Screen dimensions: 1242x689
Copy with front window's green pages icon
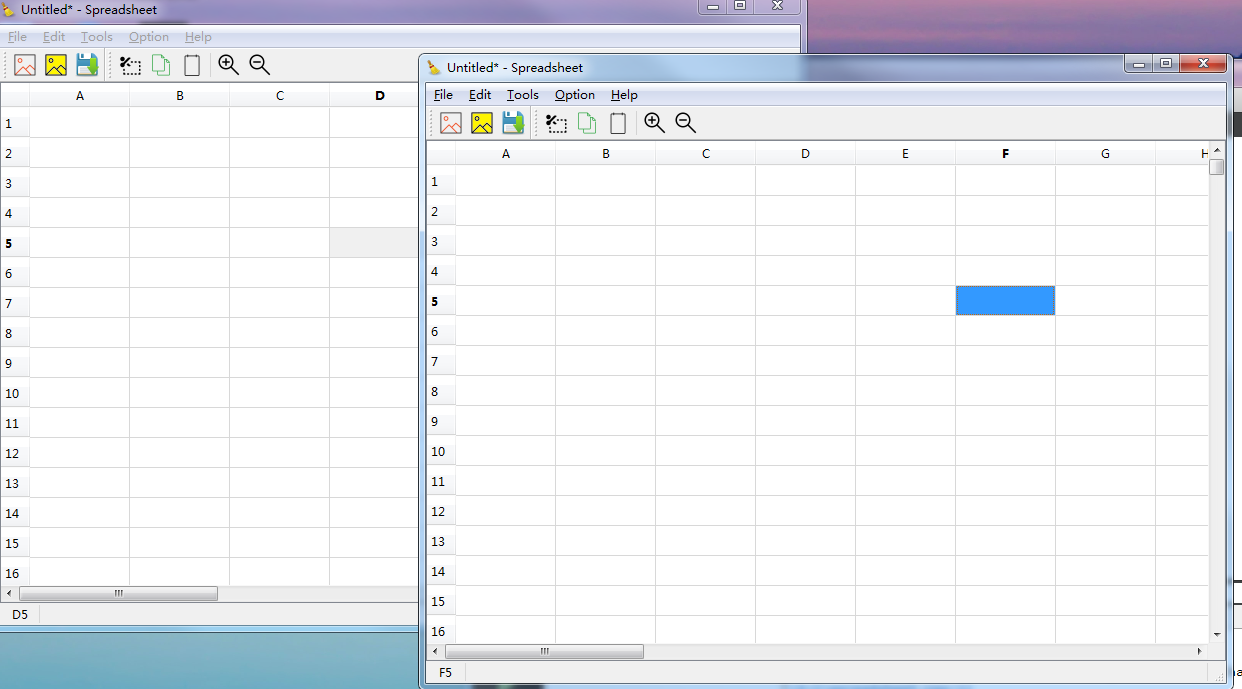pyautogui.click(x=587, y=123)
